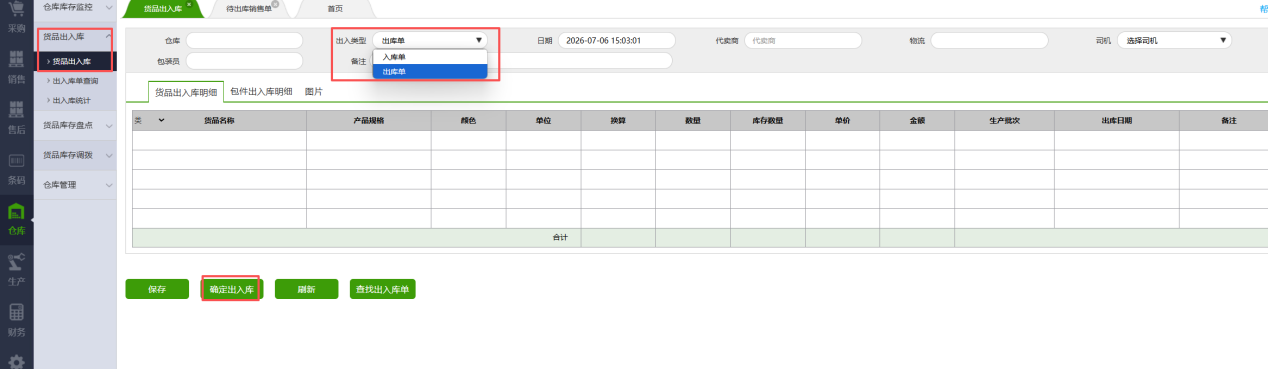Click the 确定出入库 confirm button

tap(231, 289)
